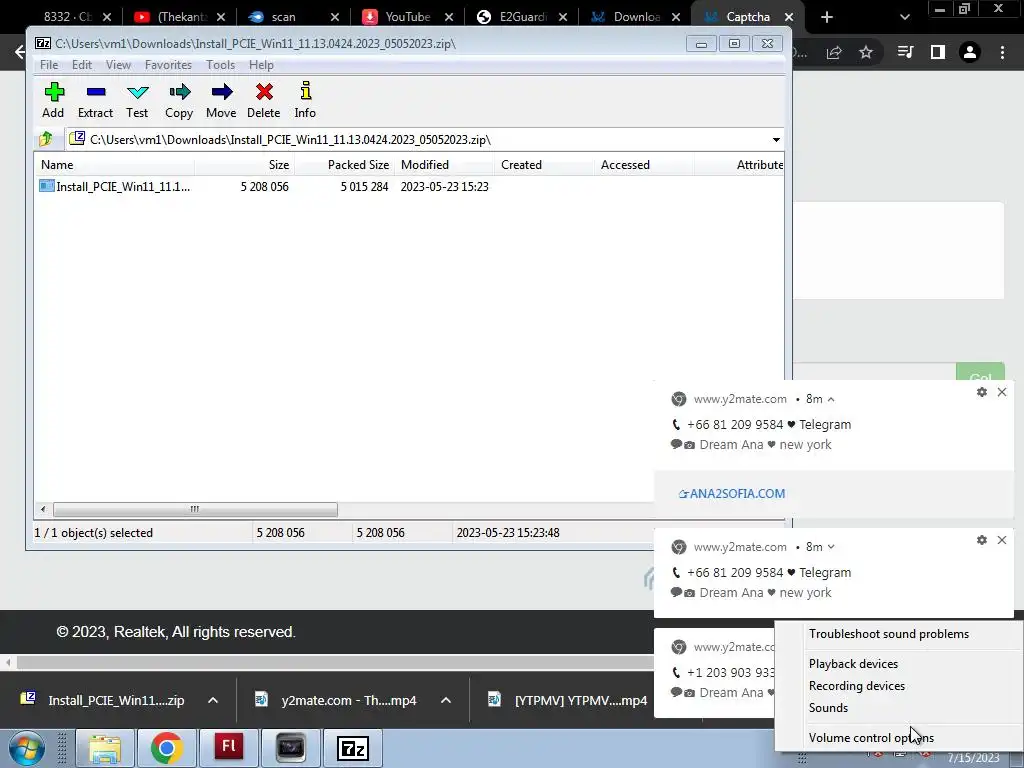This screenshot has width=1024, height=768.
Task: Expand options for y2mate.com mp4 download
Action: click(x=446, y=700)
